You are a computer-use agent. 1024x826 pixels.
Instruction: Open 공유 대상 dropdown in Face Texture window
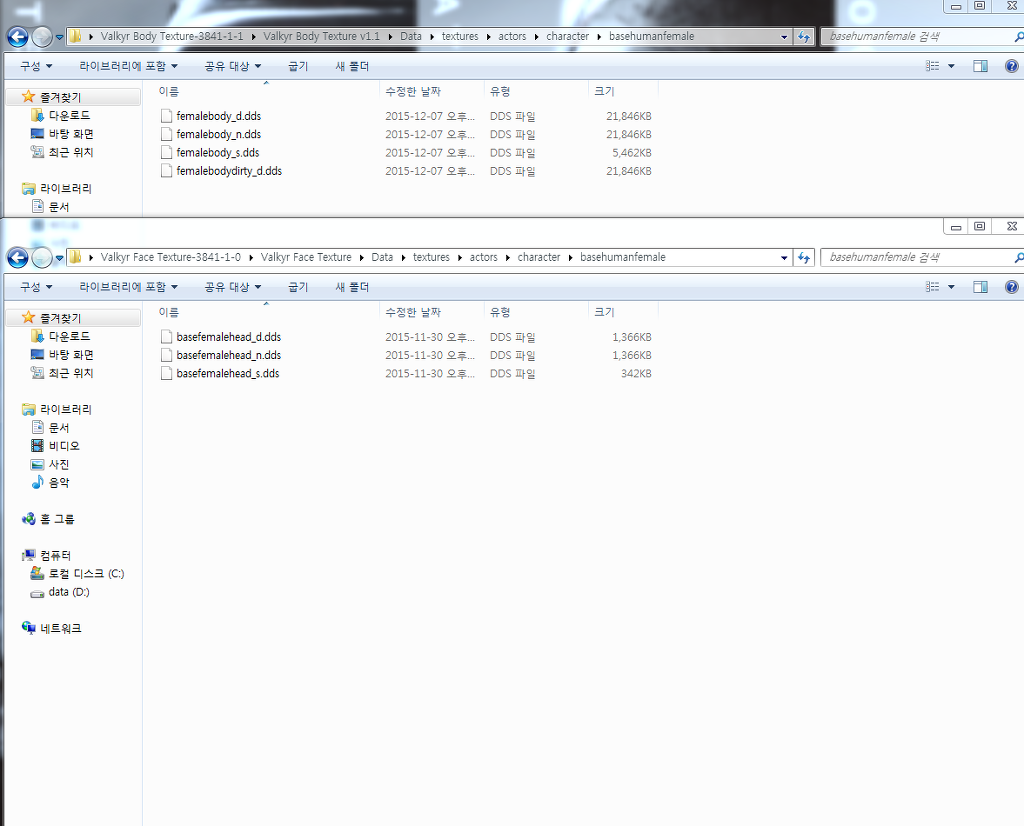tap(232, 287)
